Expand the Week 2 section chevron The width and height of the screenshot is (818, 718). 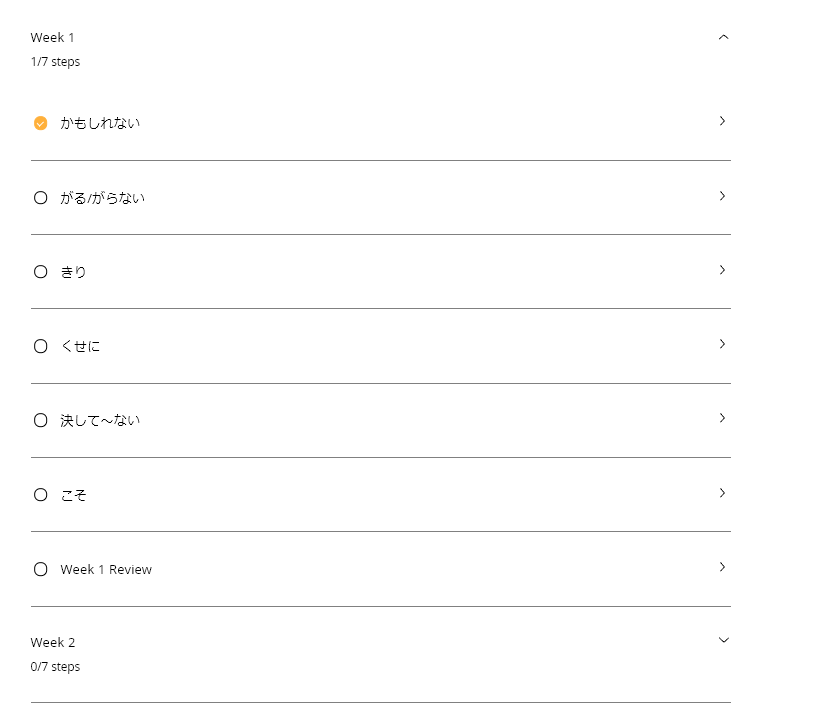pos(724,640)
